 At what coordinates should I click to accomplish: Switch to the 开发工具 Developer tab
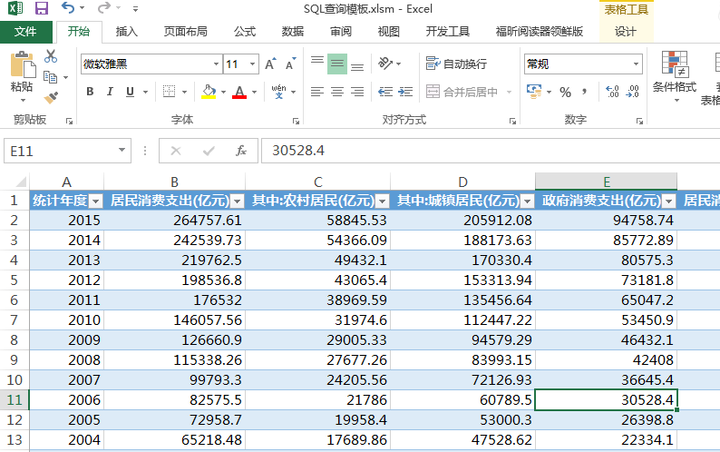click(x=448, y=31)
